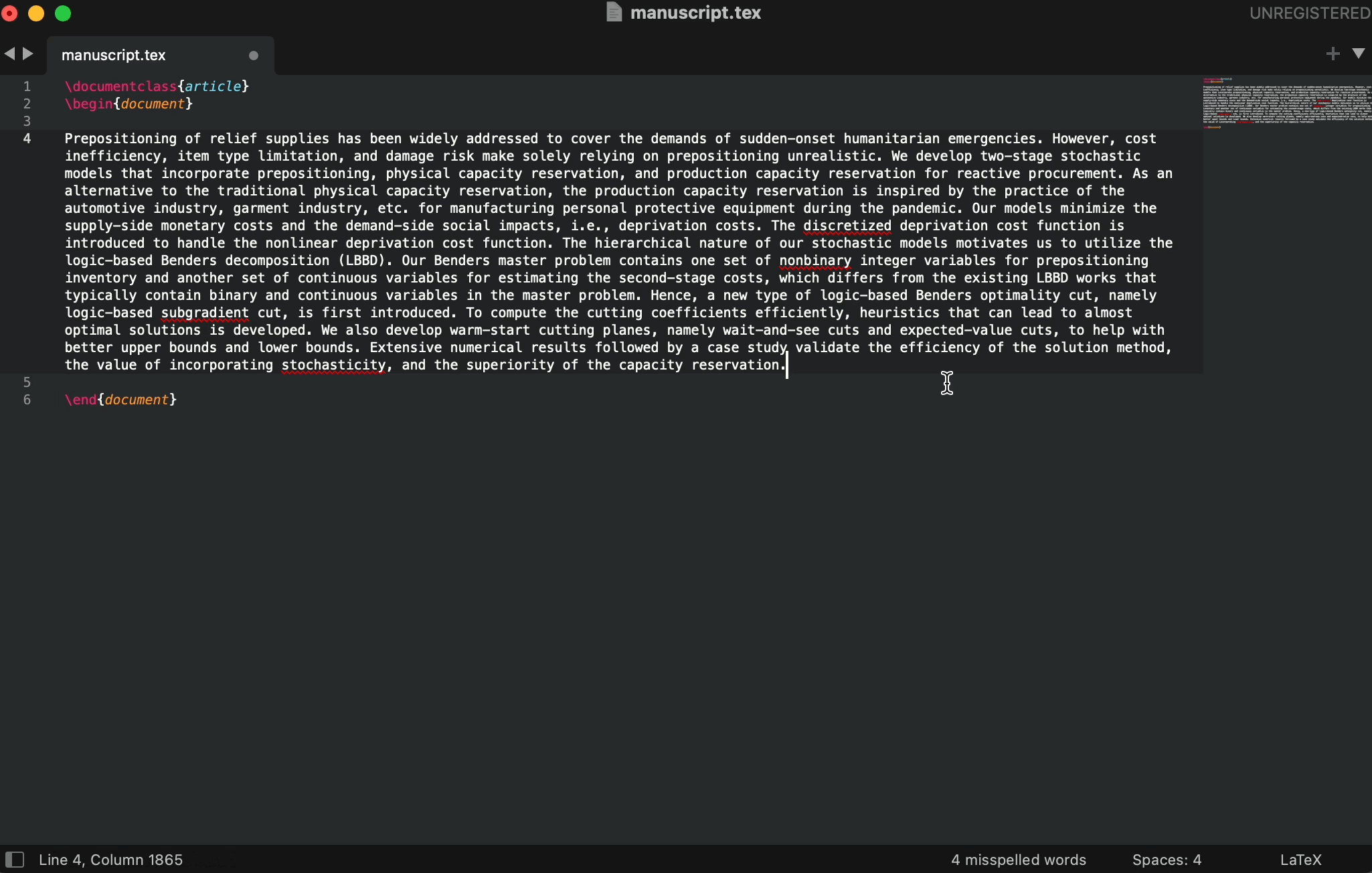Toggle the side bar switch panel icon

tap(15, 860)
